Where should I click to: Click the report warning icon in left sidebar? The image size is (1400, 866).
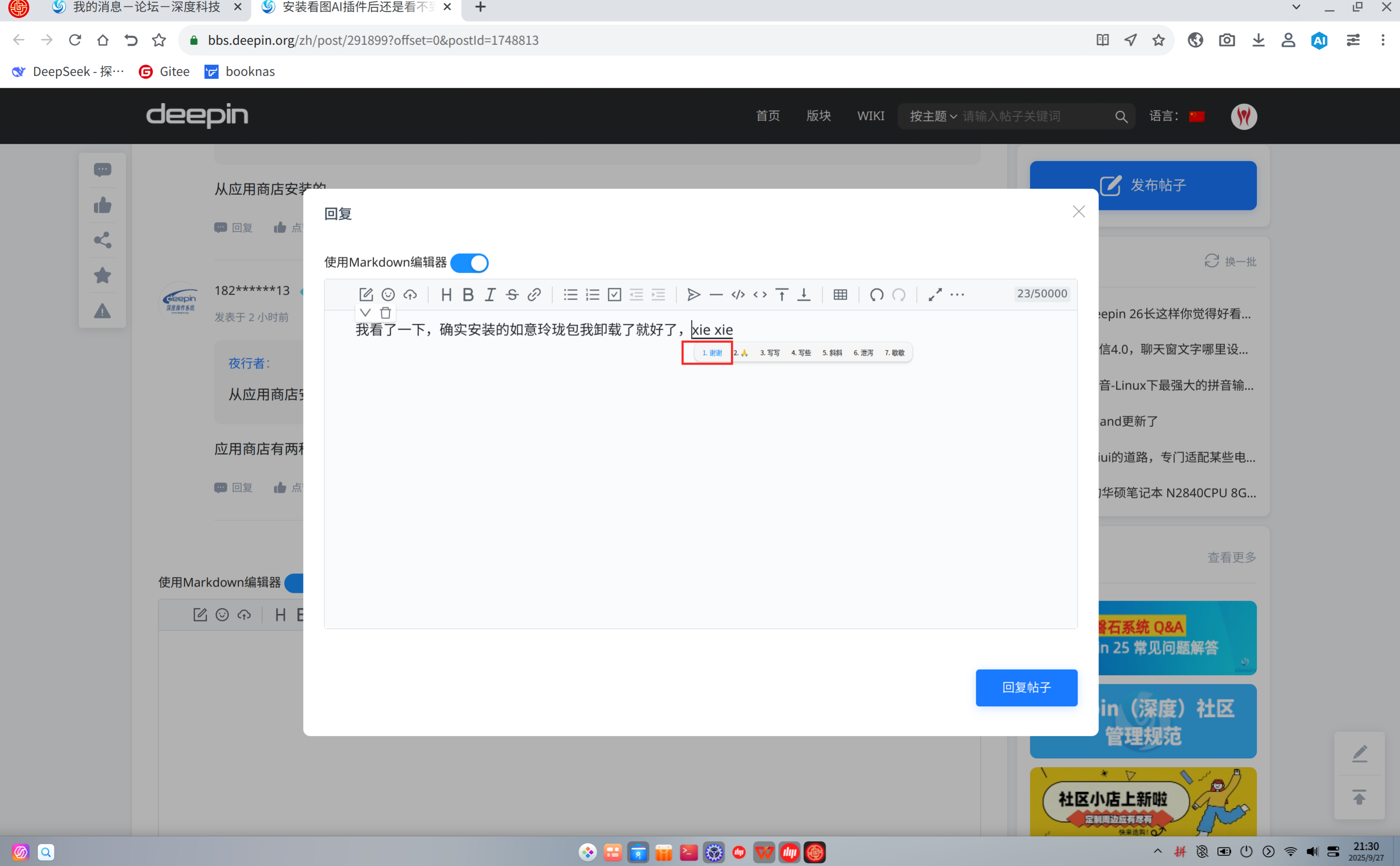[x=103, y=311]
